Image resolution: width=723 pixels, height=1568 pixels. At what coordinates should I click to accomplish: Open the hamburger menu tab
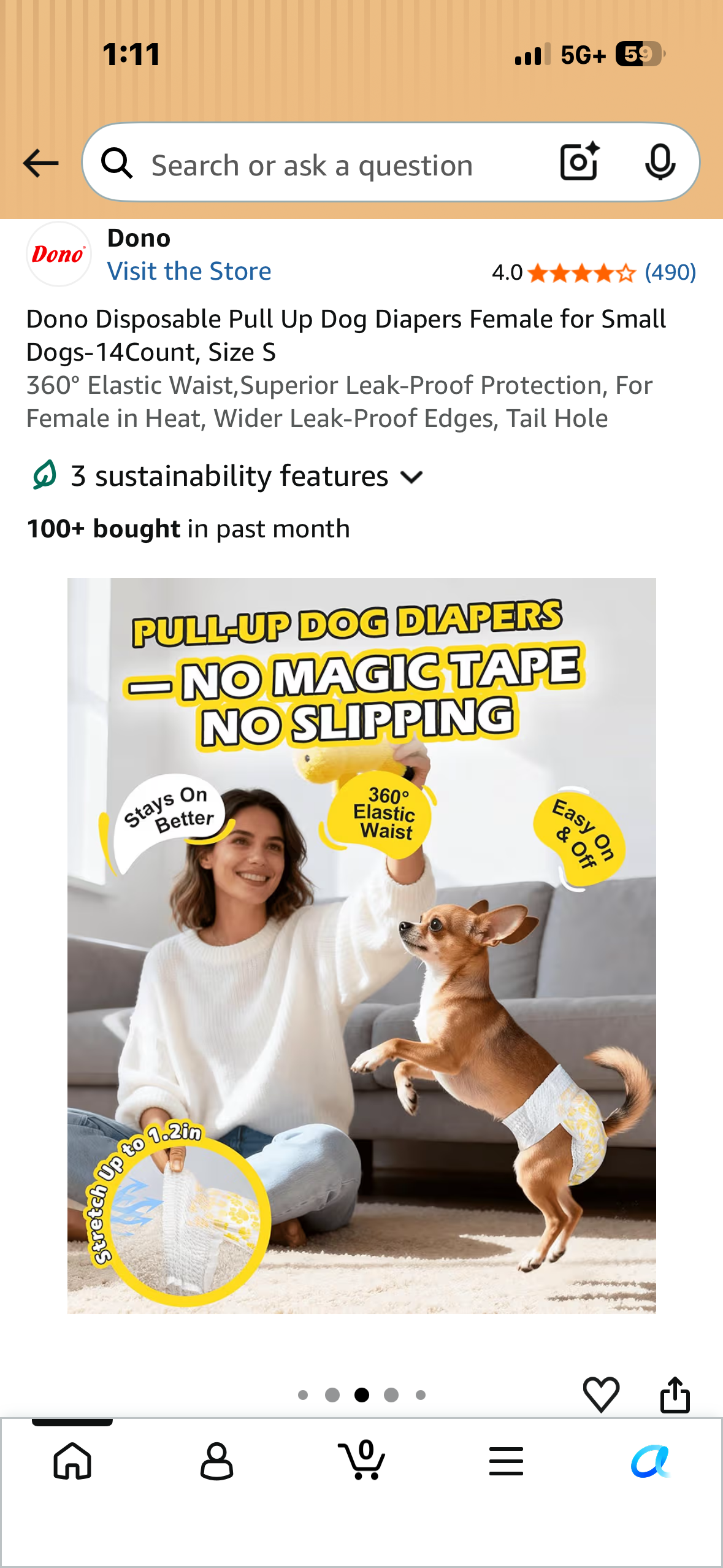pyautogui.click(x=506, y=1461)
